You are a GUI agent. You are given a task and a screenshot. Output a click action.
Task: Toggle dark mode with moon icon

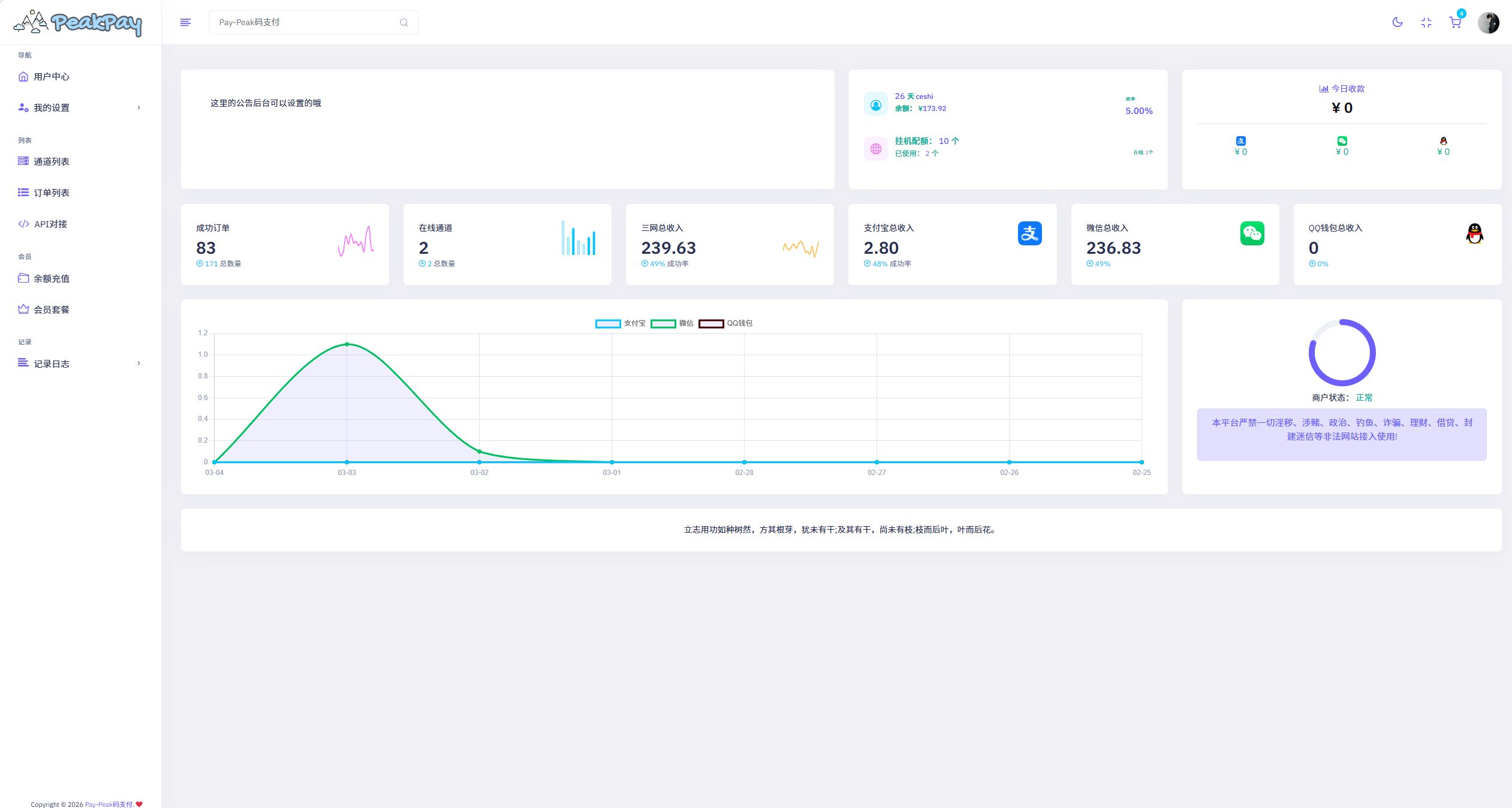(x=1397, y=22)
